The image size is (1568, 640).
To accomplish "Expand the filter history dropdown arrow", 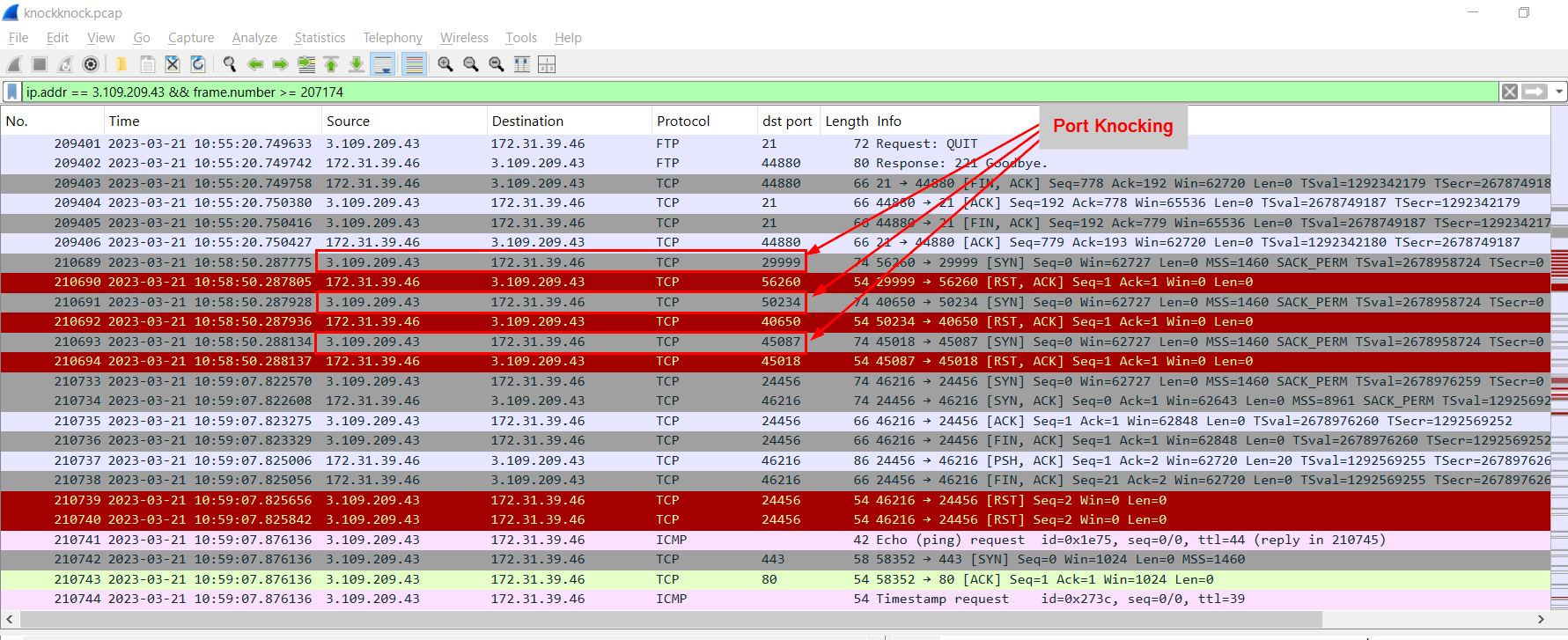I will point(1559,92).
